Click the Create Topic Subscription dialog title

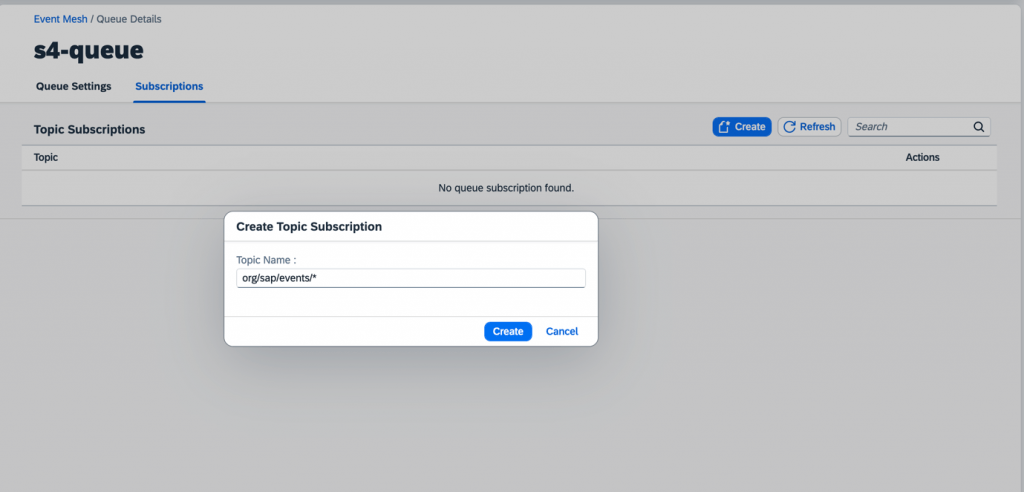309,227
